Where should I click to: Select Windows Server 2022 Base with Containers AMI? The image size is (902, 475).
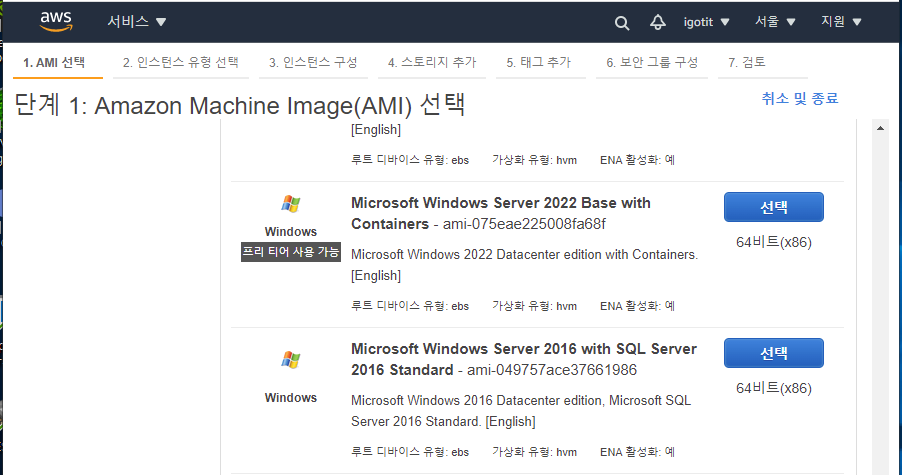[x=774, y=207]
